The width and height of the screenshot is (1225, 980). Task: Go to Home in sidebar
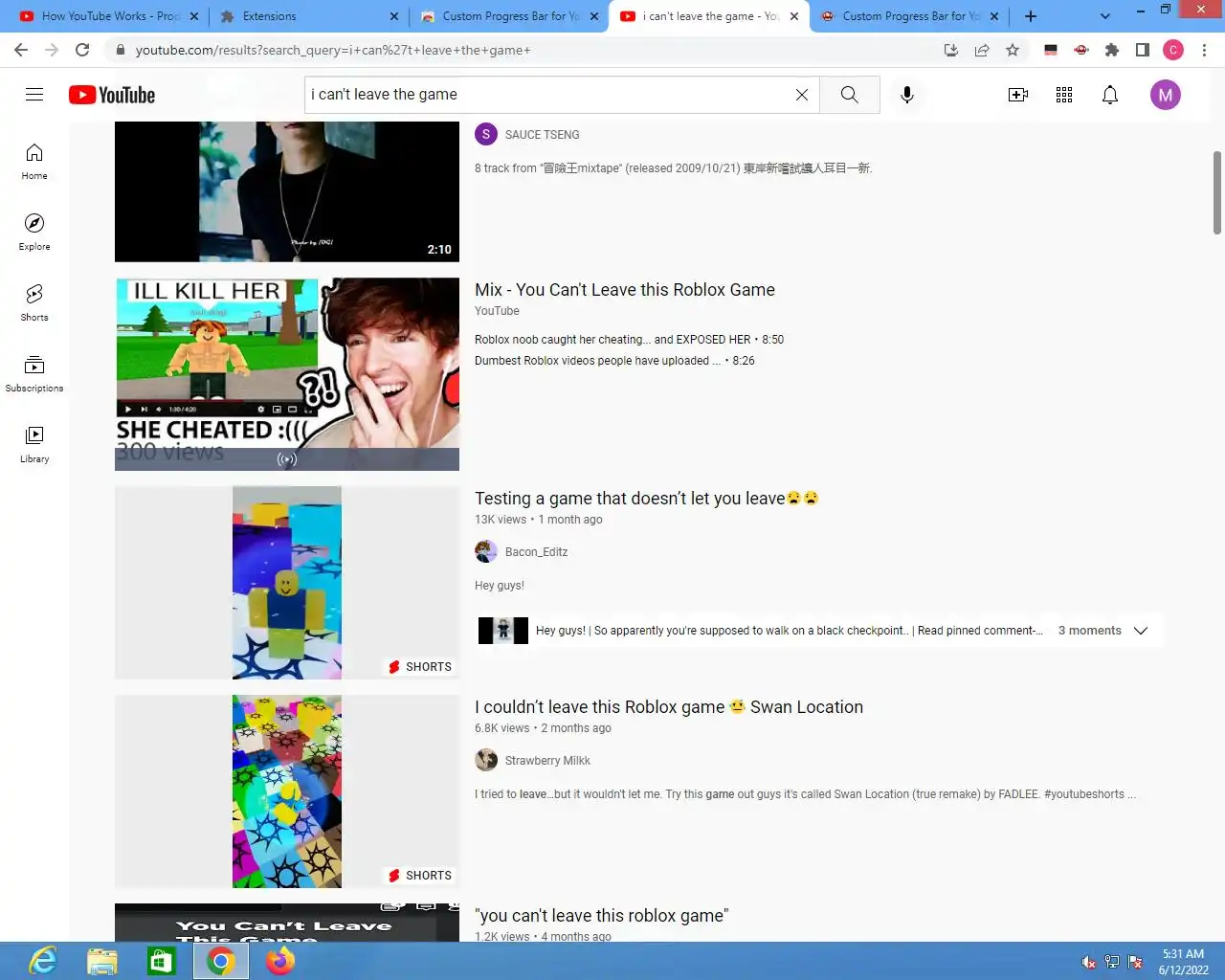tap(34, 162)
